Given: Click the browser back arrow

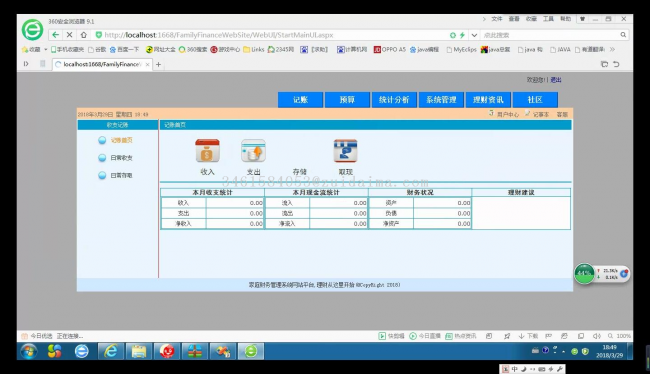Looking at the screenshot, I should [x=56, y=35].
